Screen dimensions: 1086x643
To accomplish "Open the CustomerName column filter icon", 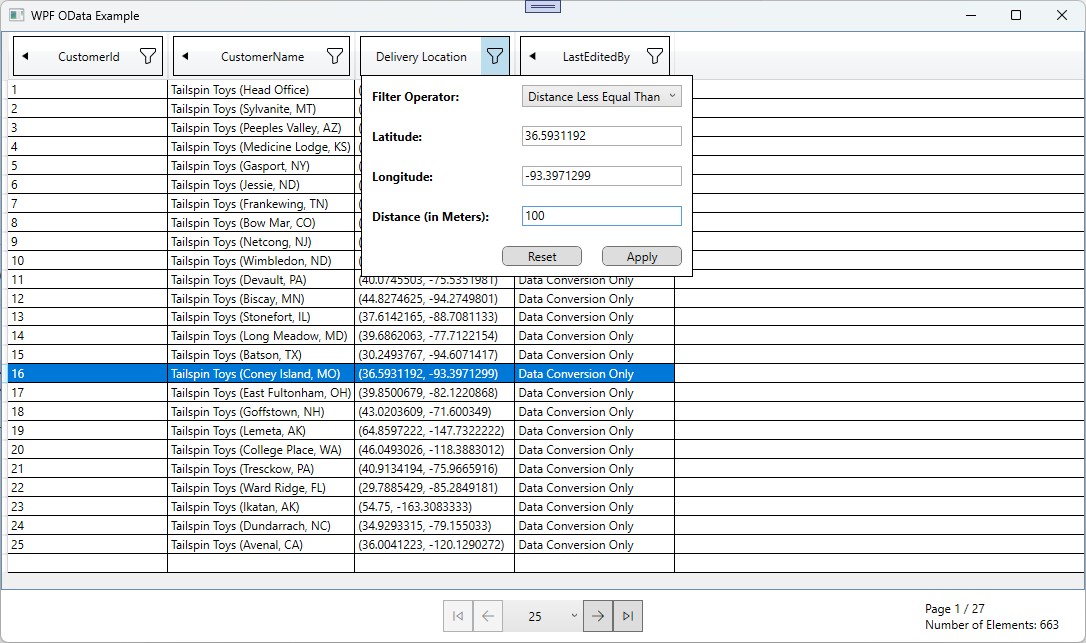I will (x=335, y=56).
